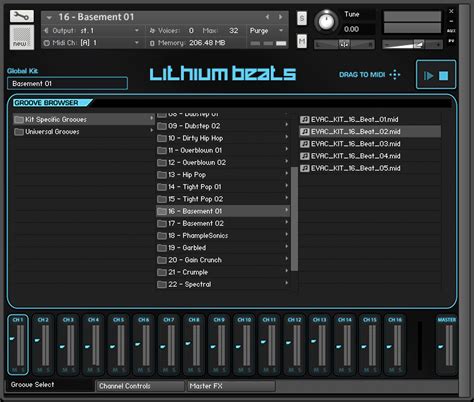Image resolution: width=474 pixels, height=402 pixels.
Task: Mute channel CH 5
Action: click(115, 370)
